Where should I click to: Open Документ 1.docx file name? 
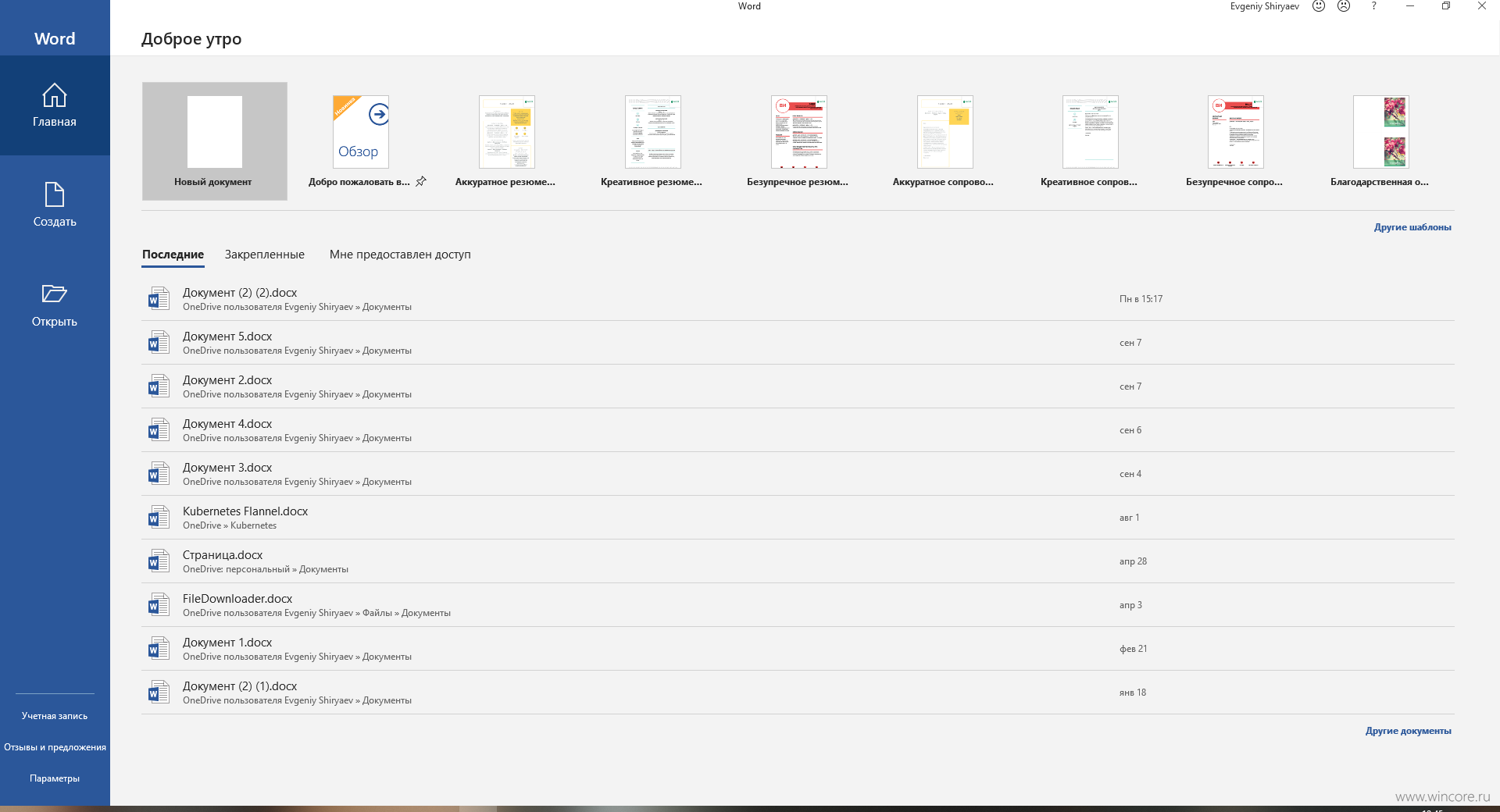[x=227, y=643]
